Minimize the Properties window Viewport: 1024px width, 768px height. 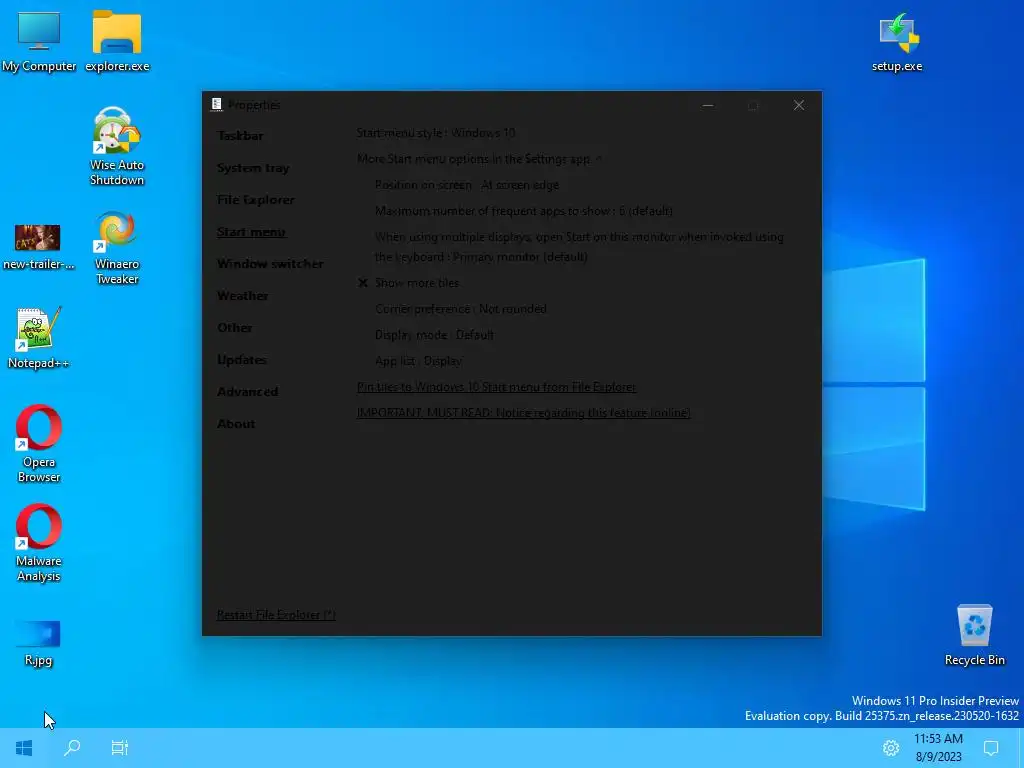point(708,105)
